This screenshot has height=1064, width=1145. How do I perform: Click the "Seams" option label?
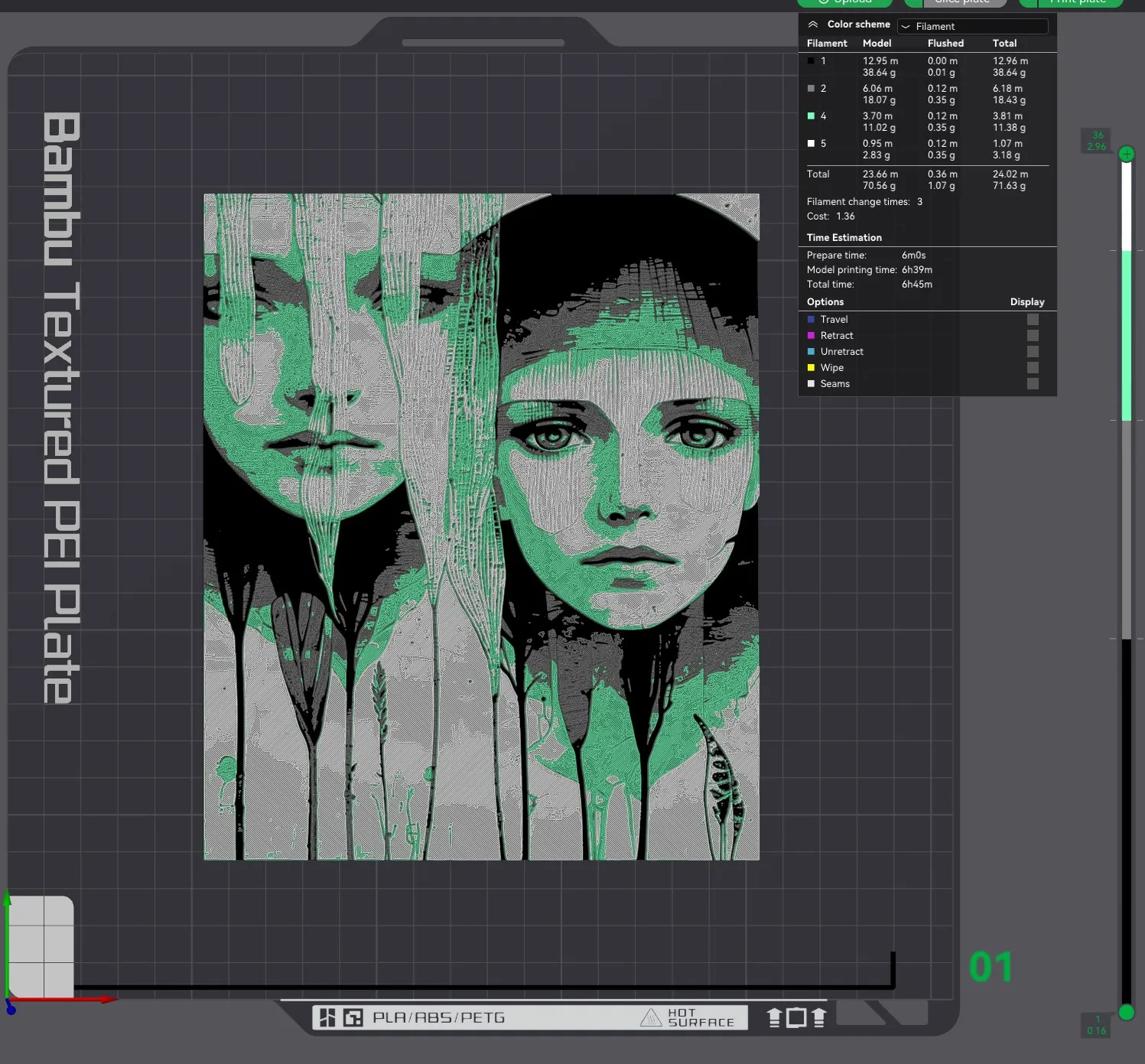[x=835, y=384]
